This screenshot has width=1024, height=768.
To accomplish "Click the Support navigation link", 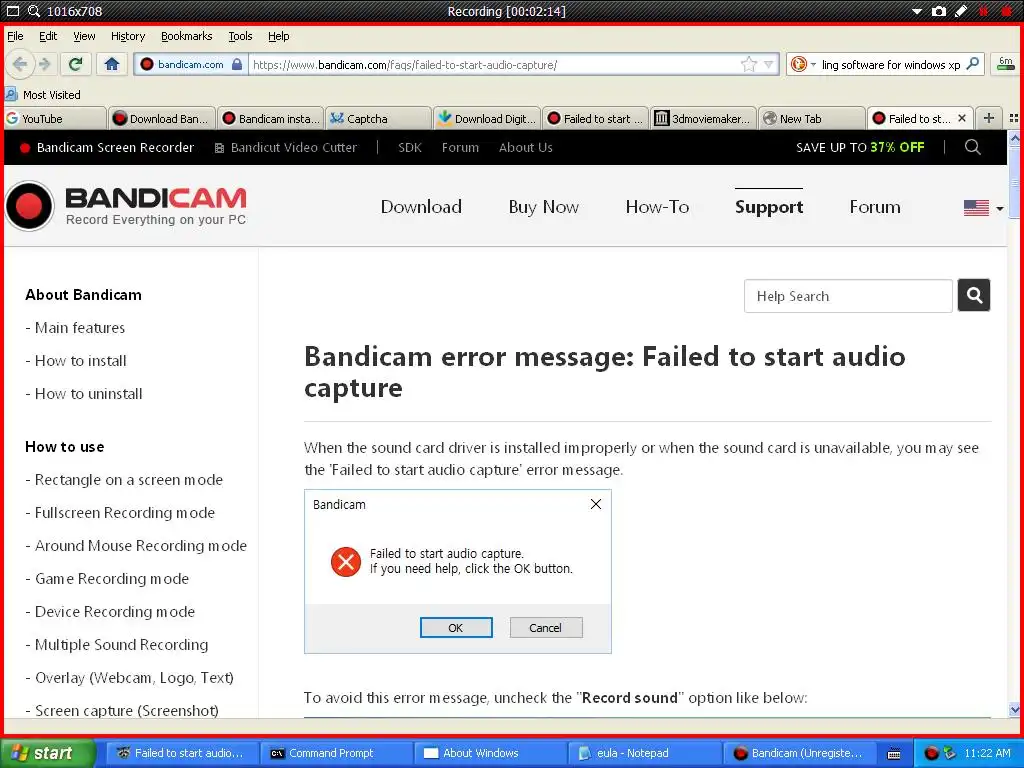I will coord(769,207).
